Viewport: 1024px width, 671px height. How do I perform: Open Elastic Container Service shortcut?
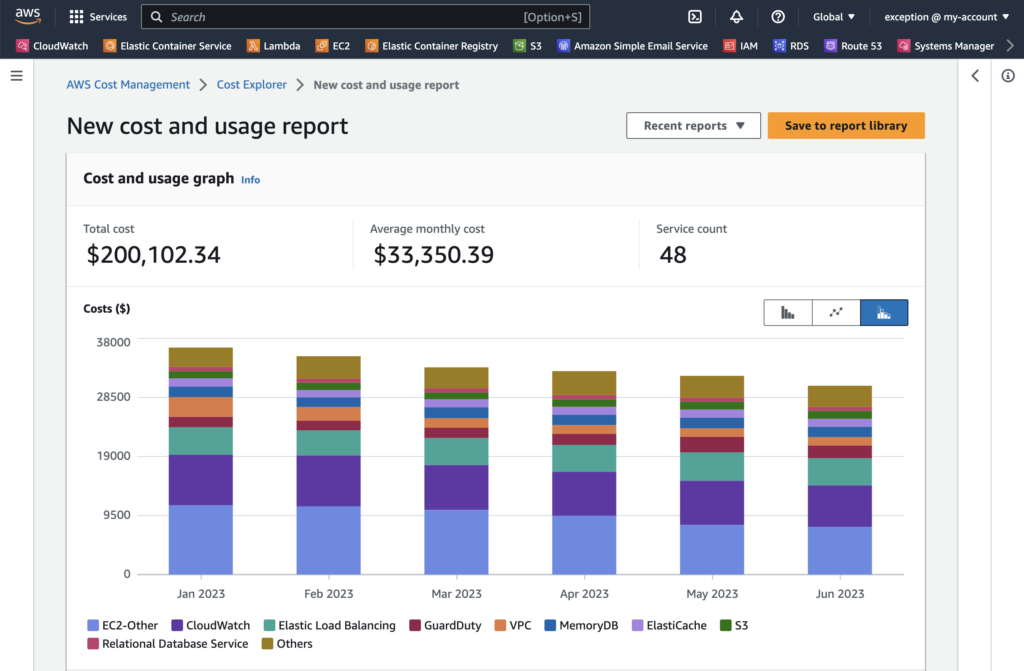point(168,46)
